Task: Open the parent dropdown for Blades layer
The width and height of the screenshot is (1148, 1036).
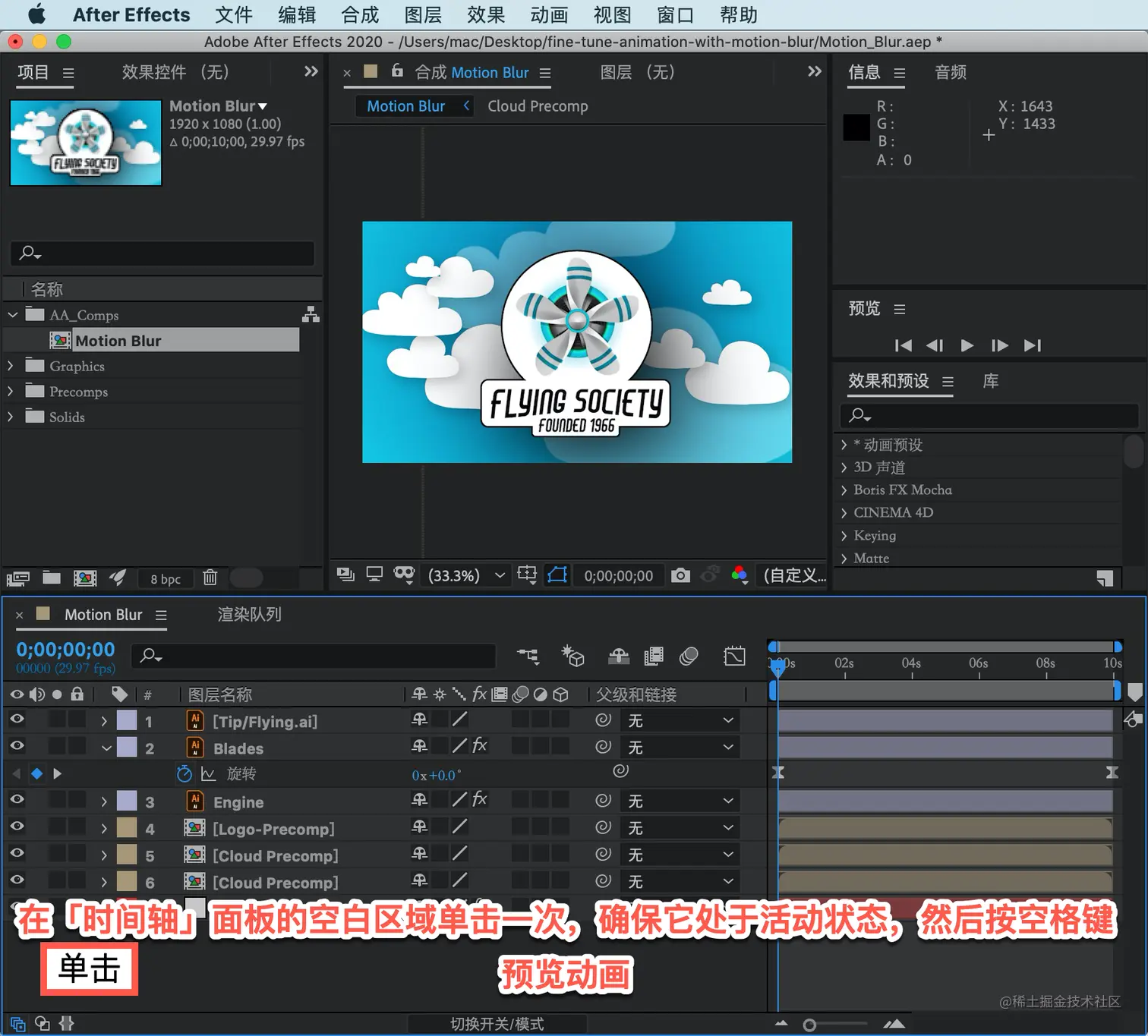Action: point(680,748)
